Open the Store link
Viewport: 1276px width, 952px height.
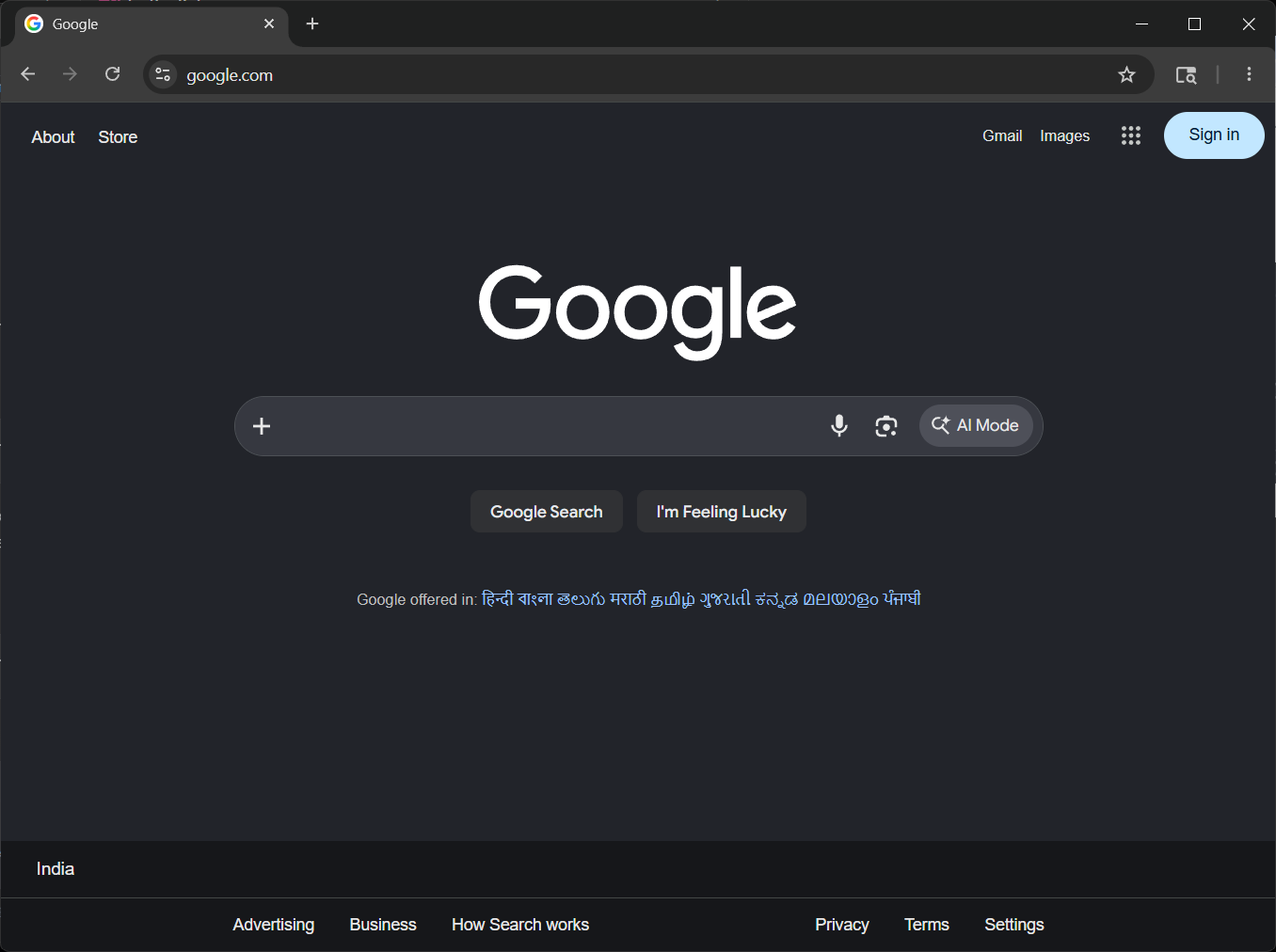118,137
